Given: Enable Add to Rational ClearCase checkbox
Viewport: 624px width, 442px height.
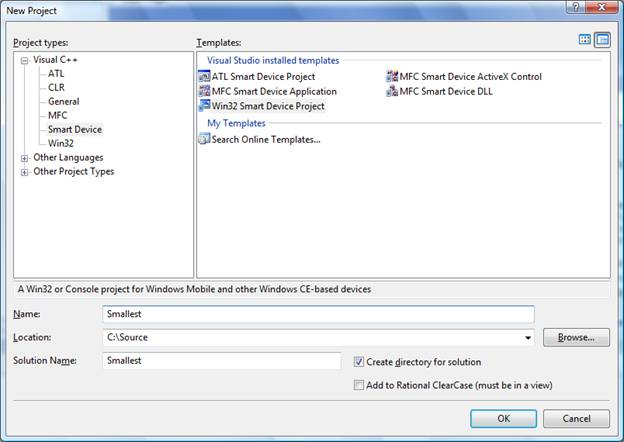Looking at the screenshot, I should coord(359,385).
